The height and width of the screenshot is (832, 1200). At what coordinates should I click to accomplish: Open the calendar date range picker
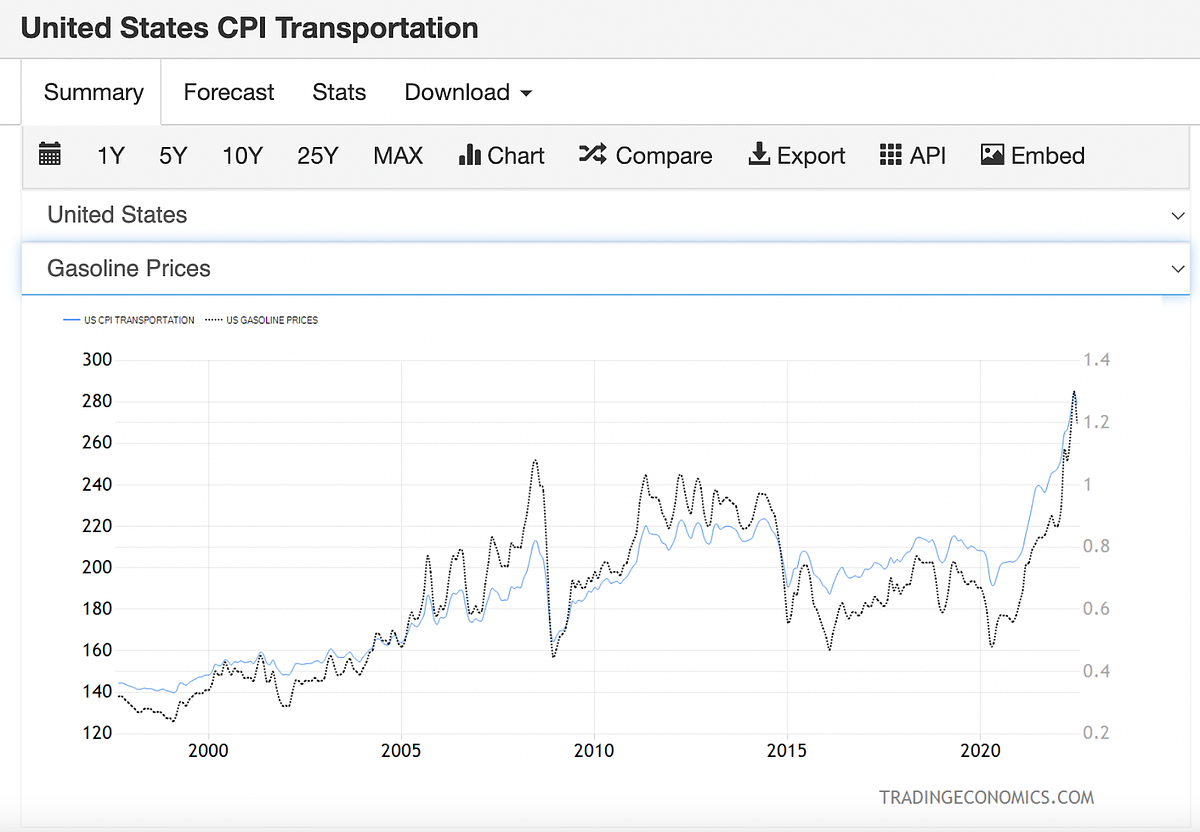pyautogui.click(x=50, y=155)
